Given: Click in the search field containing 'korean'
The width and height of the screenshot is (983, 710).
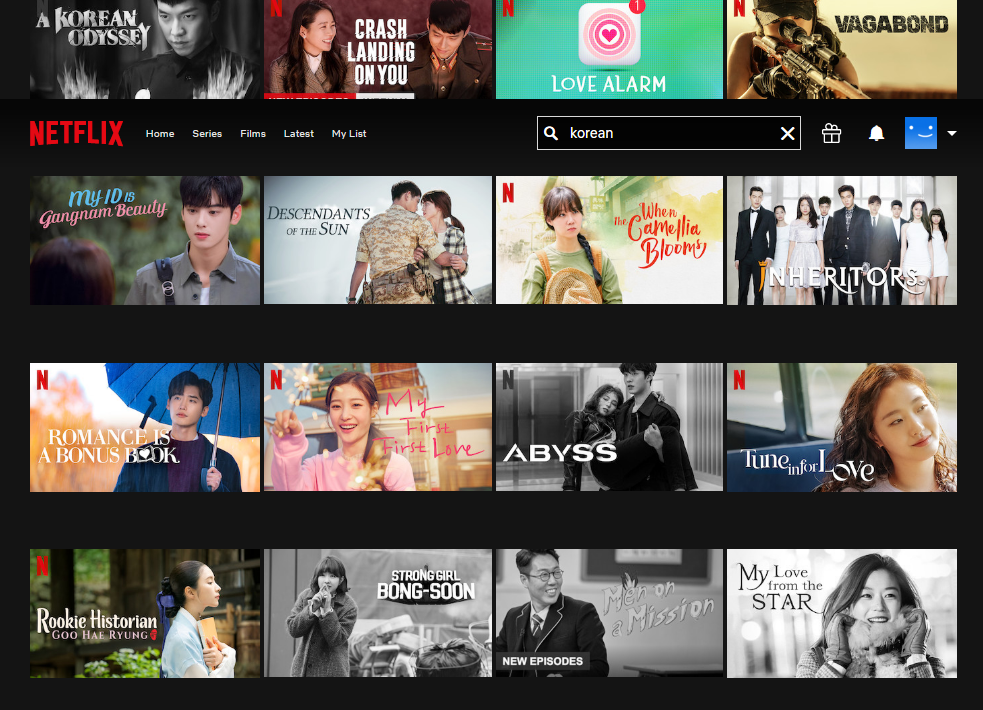Looking at the screenshot, I should [668, 133].
